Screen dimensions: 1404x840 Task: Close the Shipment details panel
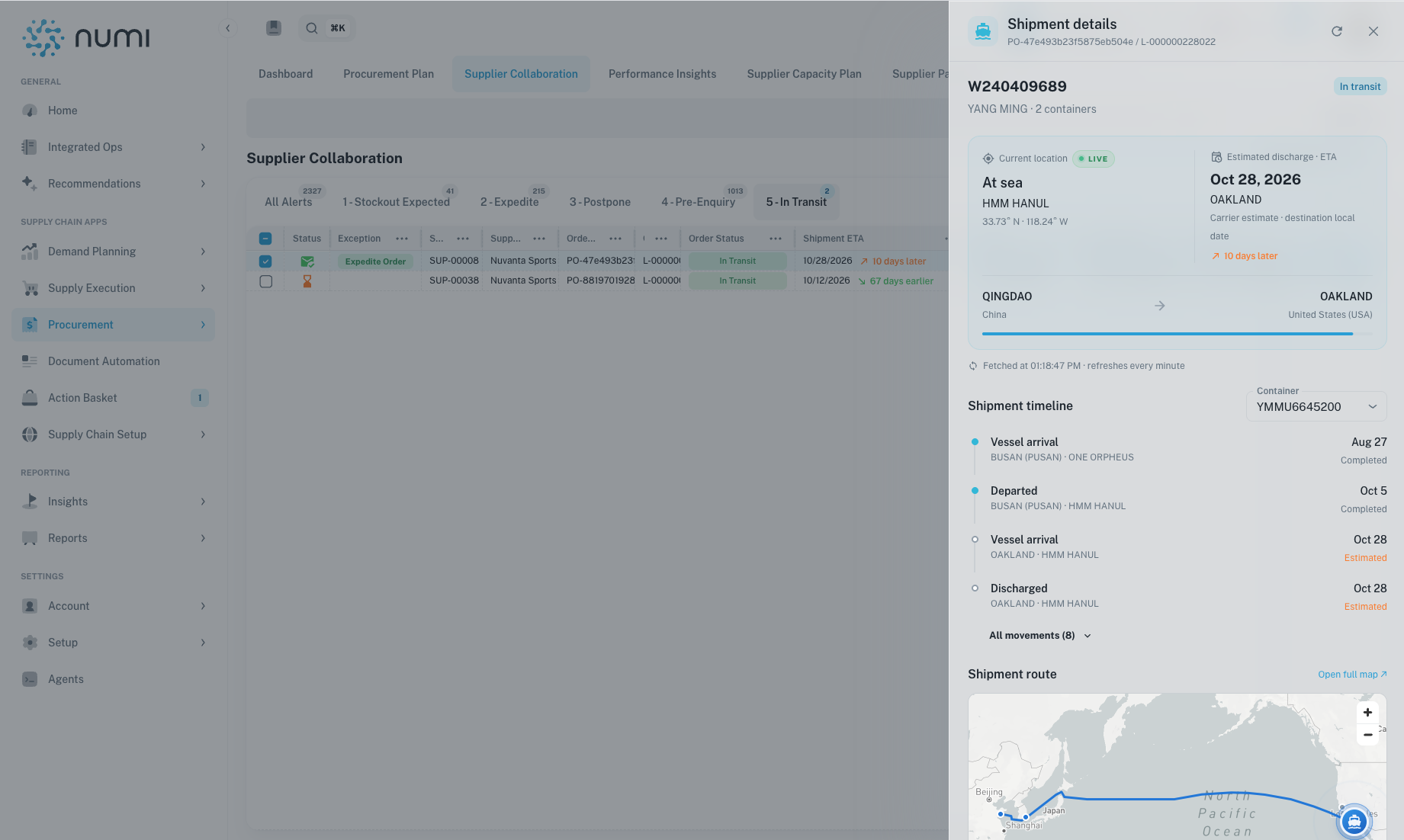[x=1373, y=31]
